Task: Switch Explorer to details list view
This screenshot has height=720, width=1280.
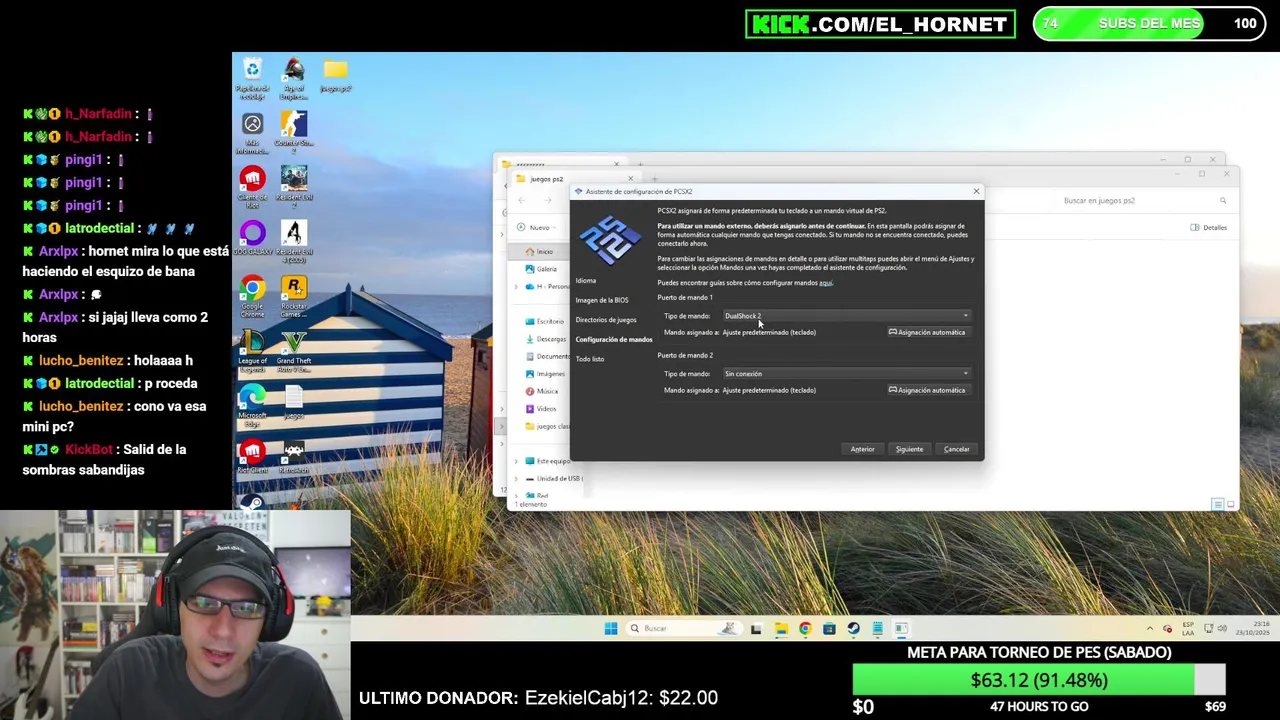Action: (1217, 504)
